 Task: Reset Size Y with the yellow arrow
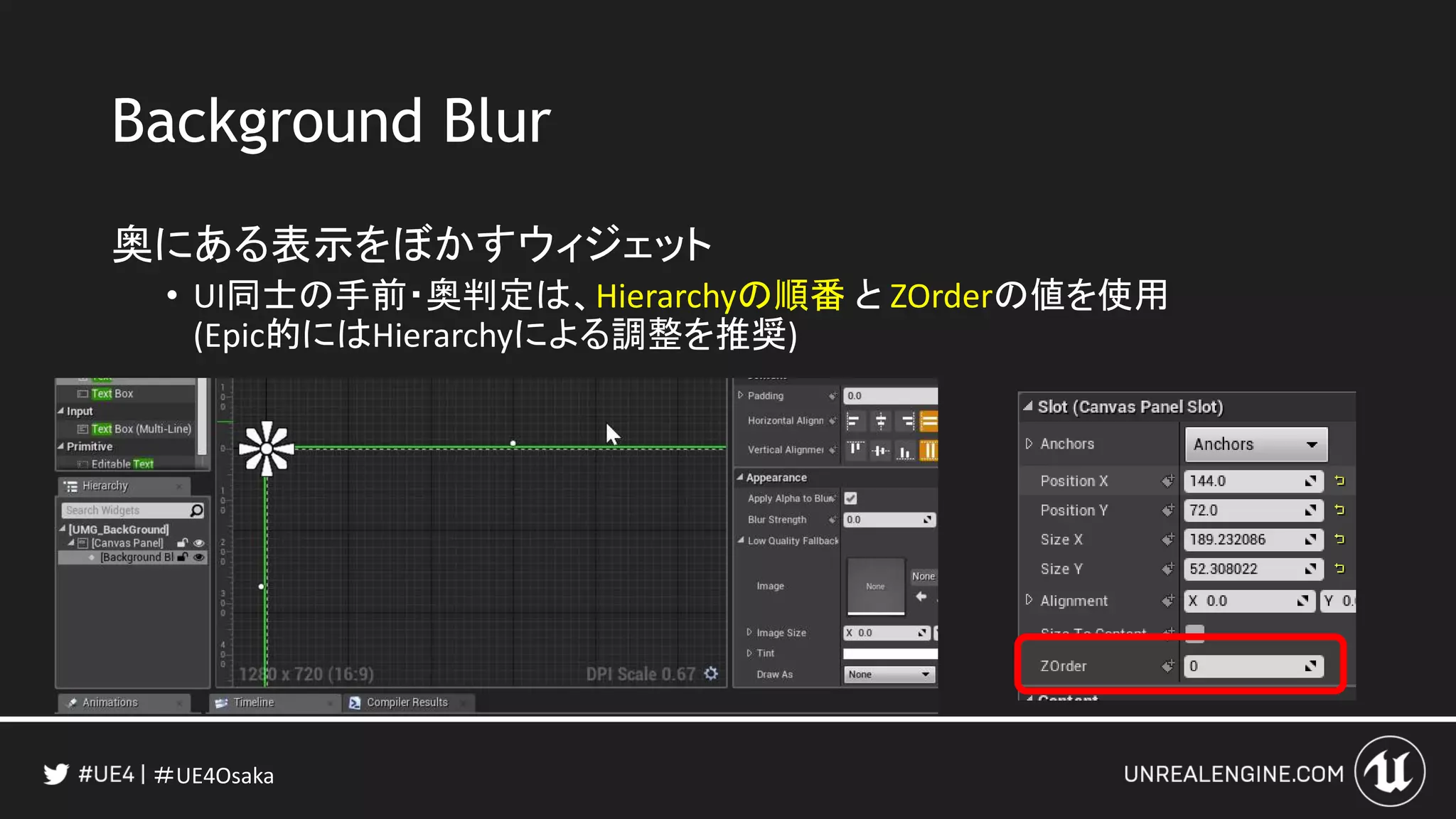[x=1339, y=568]
